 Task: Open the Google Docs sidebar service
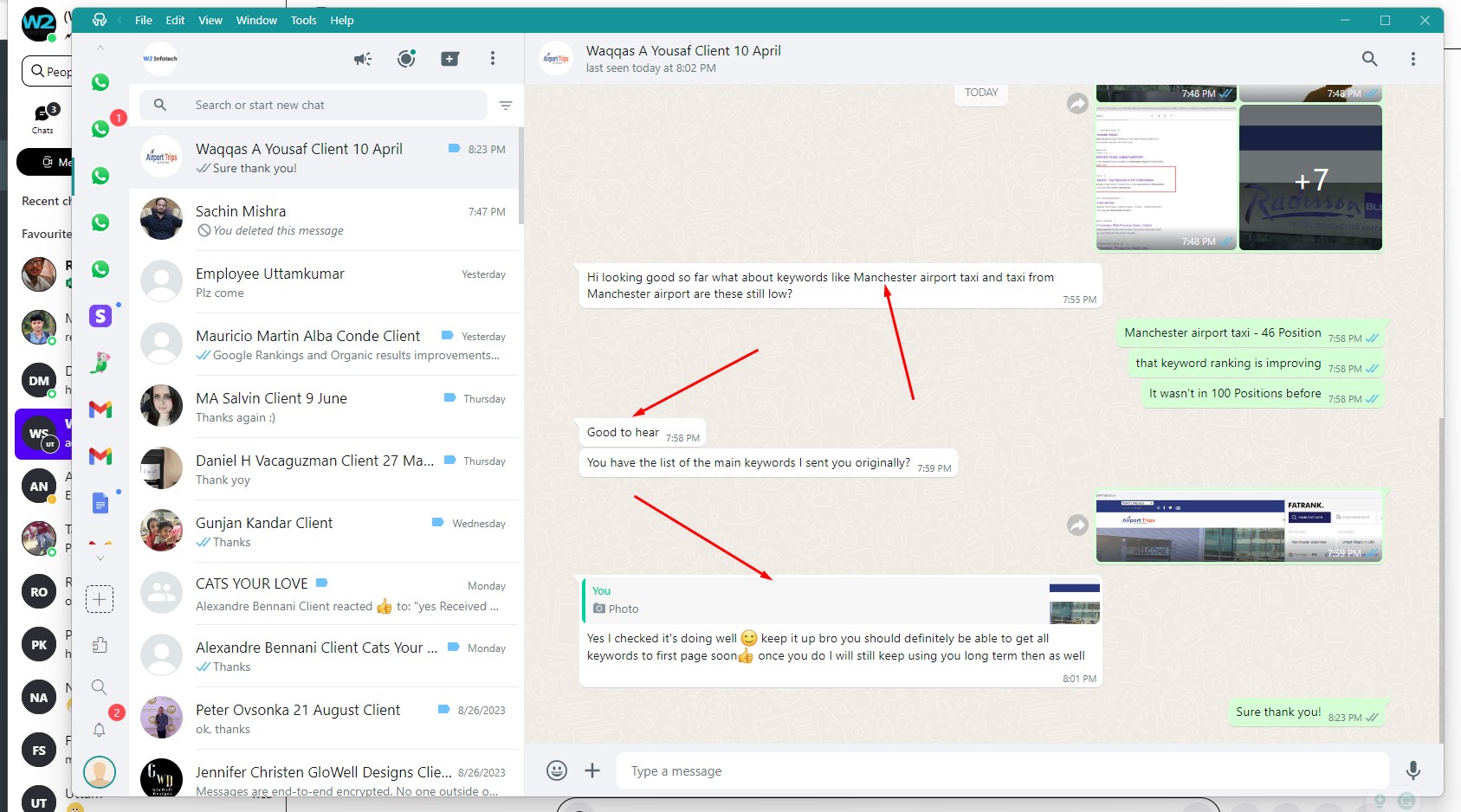click(100, 503)
